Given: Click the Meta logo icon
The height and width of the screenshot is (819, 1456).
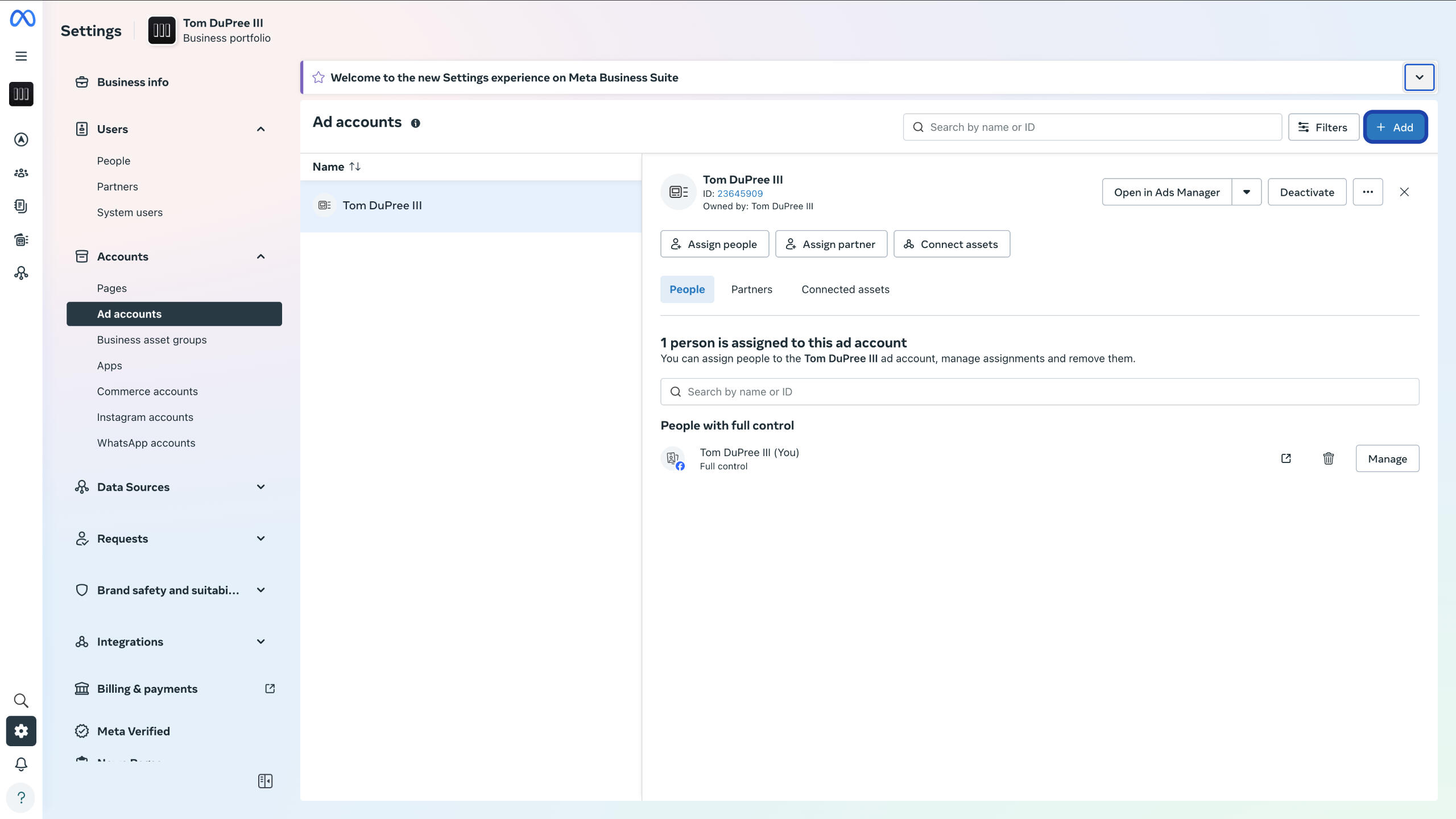Looking at the screenshot, I should [22, 18].
